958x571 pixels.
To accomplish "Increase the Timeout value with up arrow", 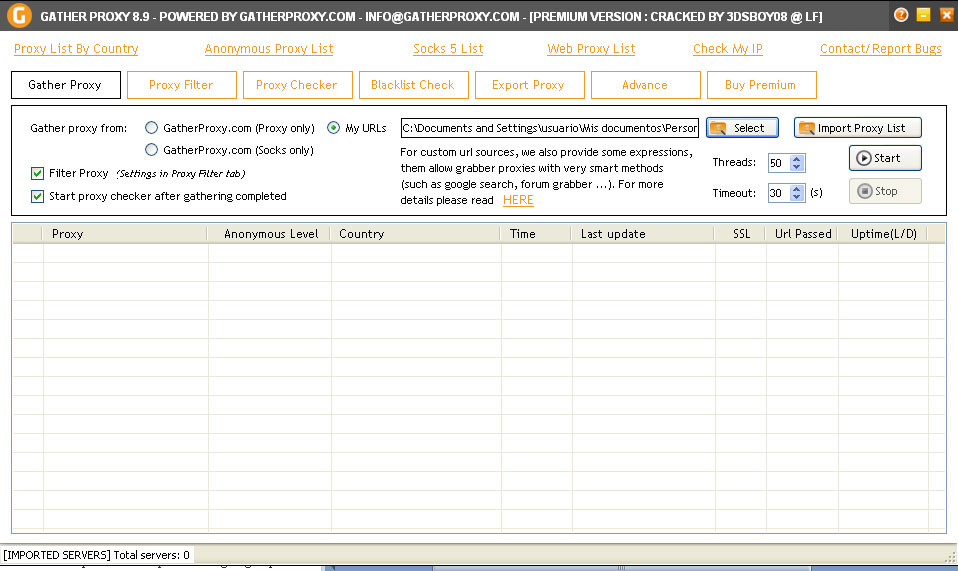I will 796,189.
